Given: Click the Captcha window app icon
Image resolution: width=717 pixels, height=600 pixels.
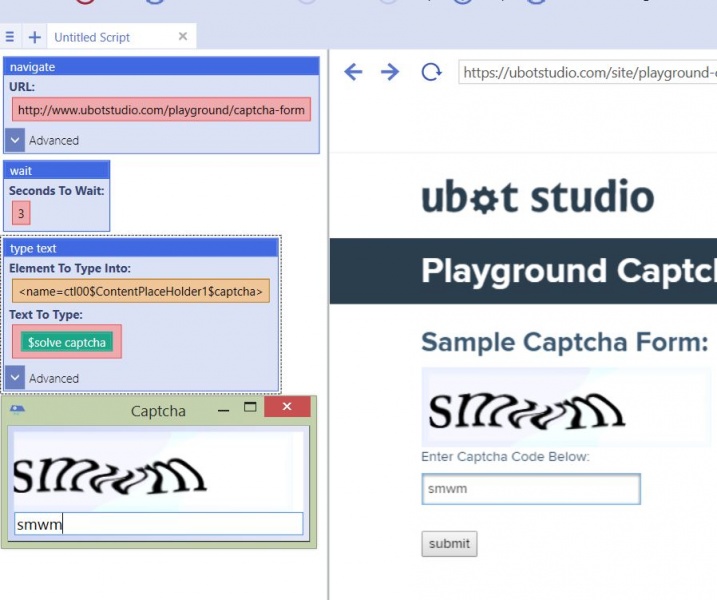Looking at the screenshot, I should pyautogui.click(x=17, y=409).
